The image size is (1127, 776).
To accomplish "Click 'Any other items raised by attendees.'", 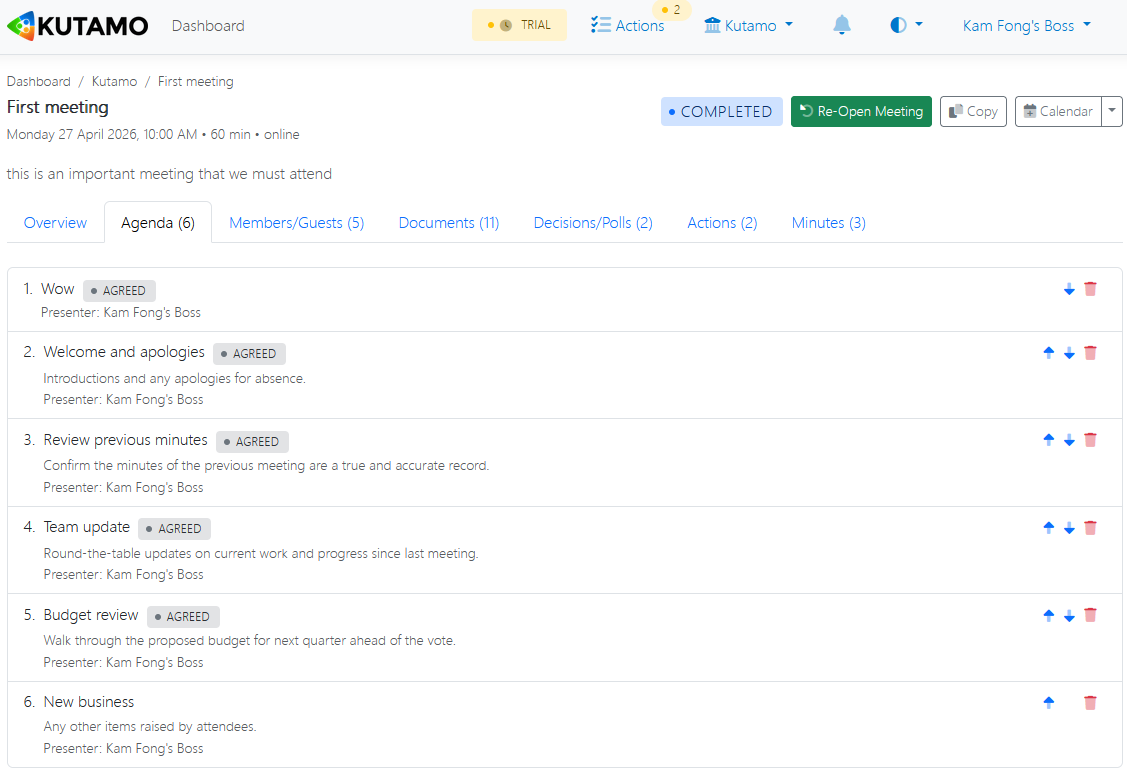I will click(x=150, y=726).
